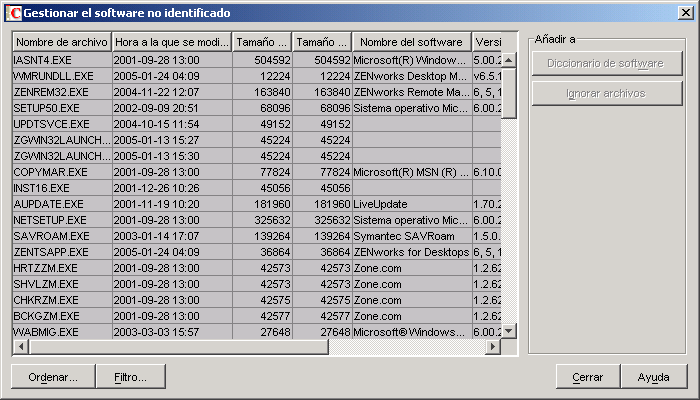Image resolution: width=700 pixels, height=400 pixels.
Task: Open the Filtro... dialog
Action: tap(130, 377)
